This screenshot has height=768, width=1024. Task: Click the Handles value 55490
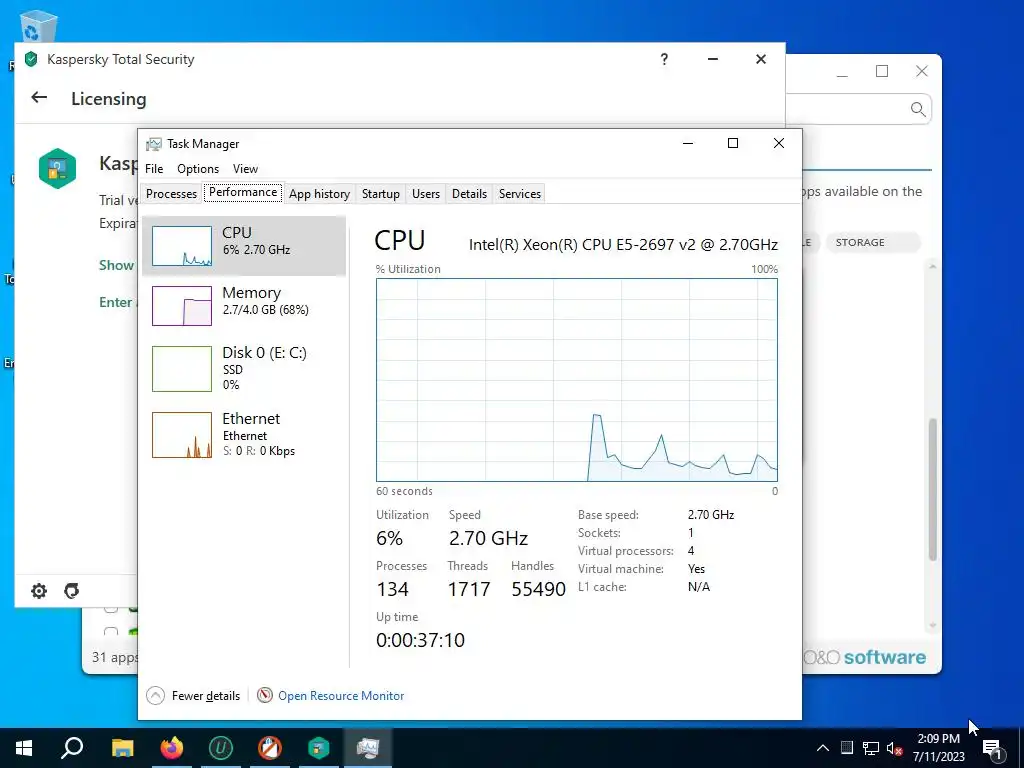tap(538, 589)
